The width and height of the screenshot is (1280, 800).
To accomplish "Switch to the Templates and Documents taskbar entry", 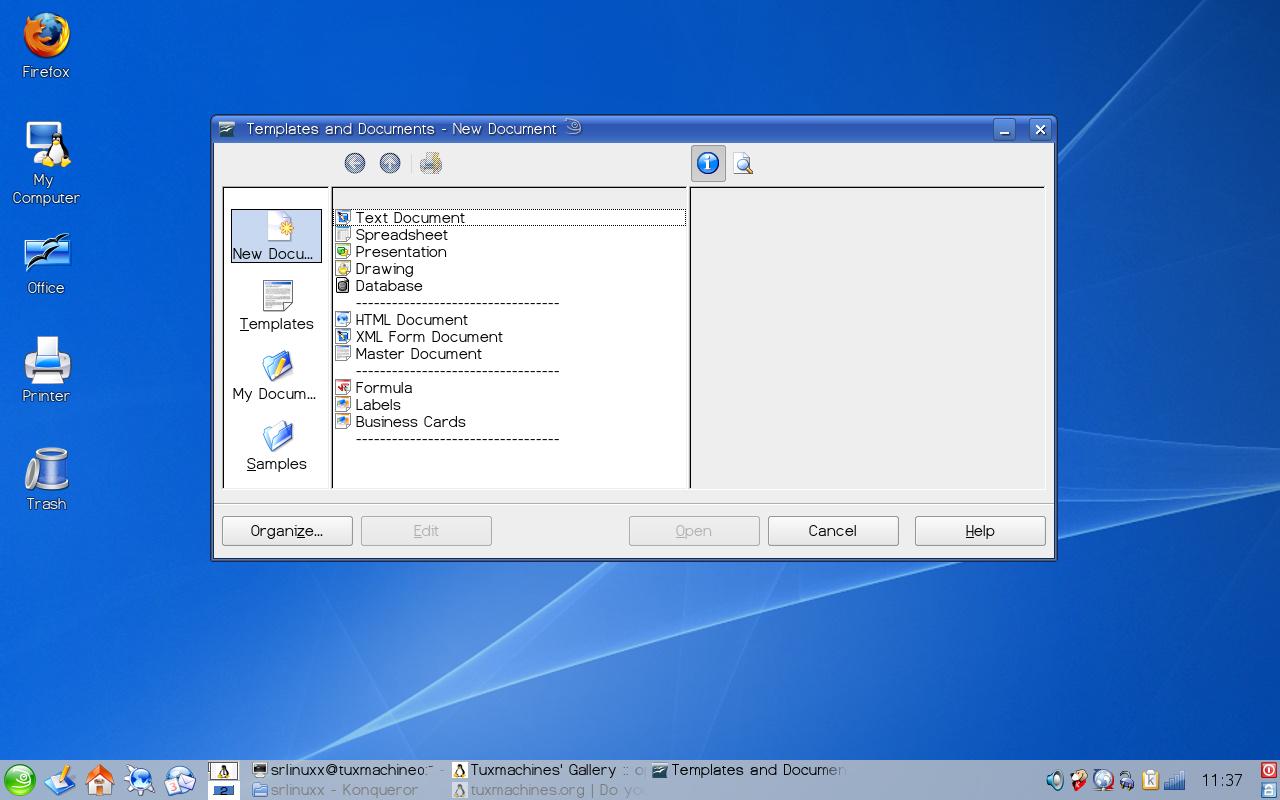I will 748,770.
